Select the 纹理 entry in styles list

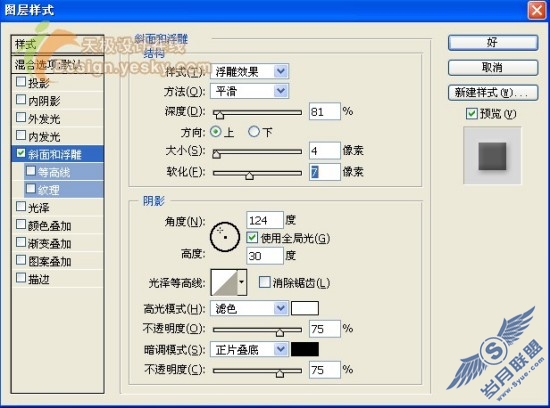pyautogui.click(x=64, y=190)
